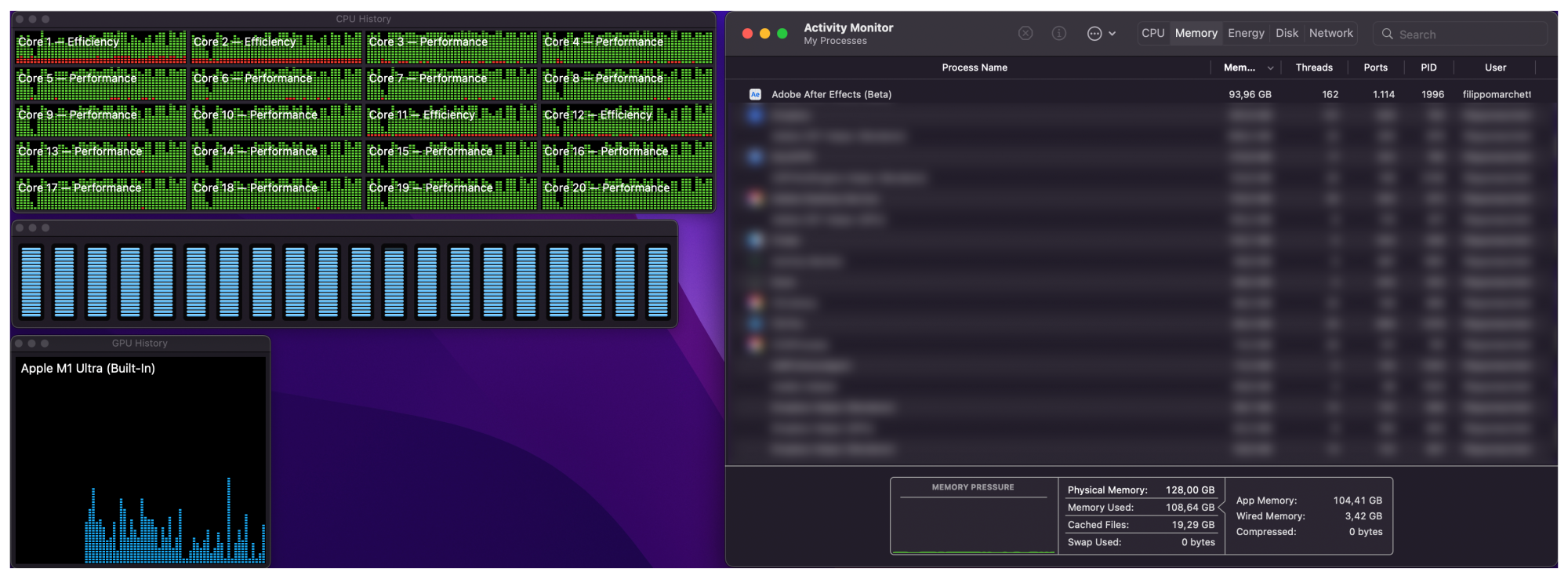The height and width of the screenshot is (579, 1568).
Task: Click the Core 7 — Performance graph
Action: (x=452, y=84)
